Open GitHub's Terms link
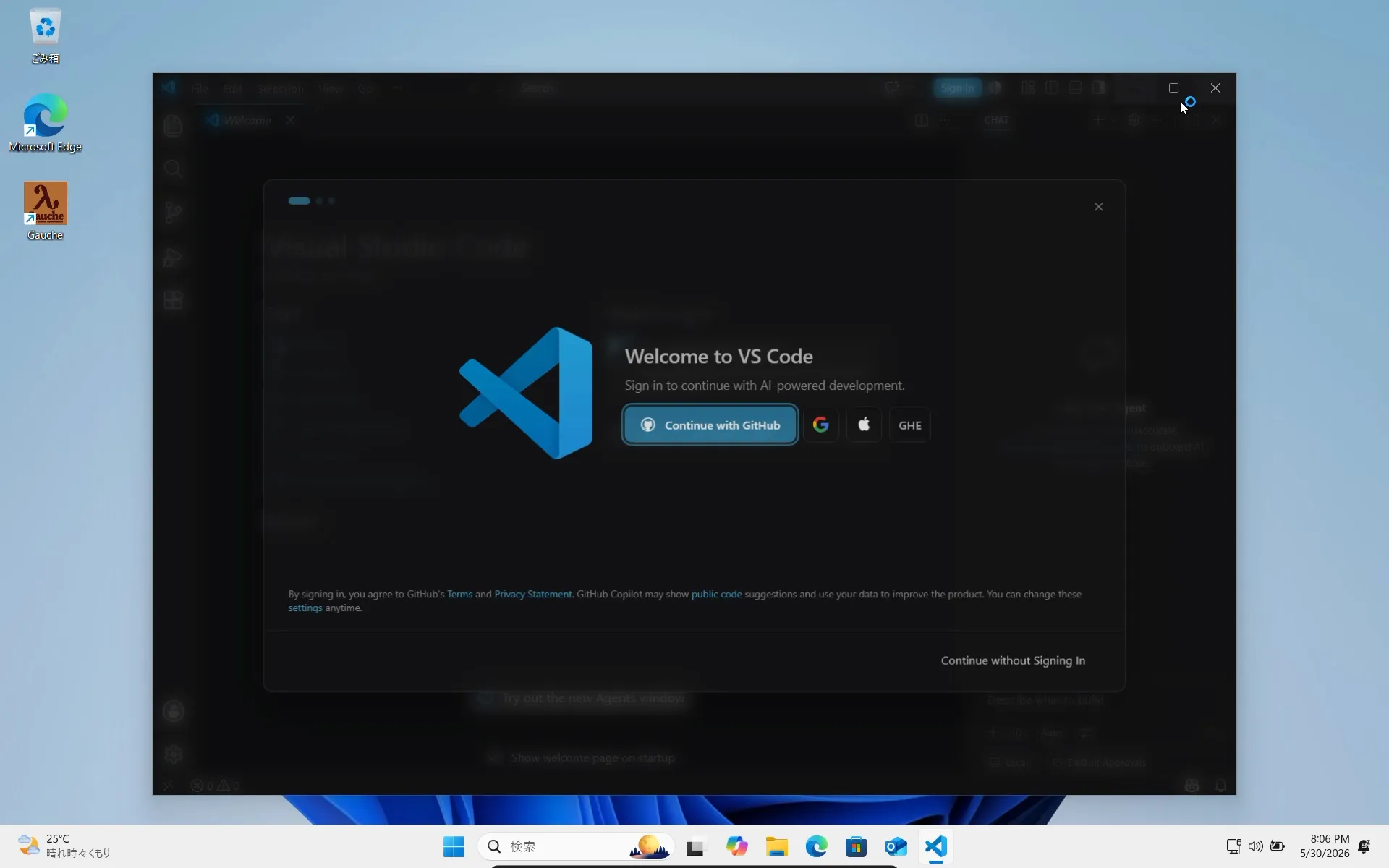 (x=459, y=594)
